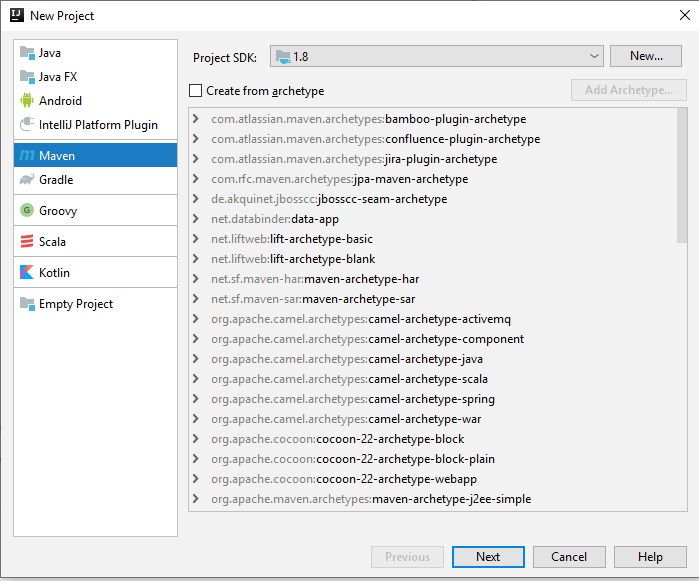Click the archetype list scrollbar thumb
The height and width of the screenshot is (581, 699).
point(682,176)
